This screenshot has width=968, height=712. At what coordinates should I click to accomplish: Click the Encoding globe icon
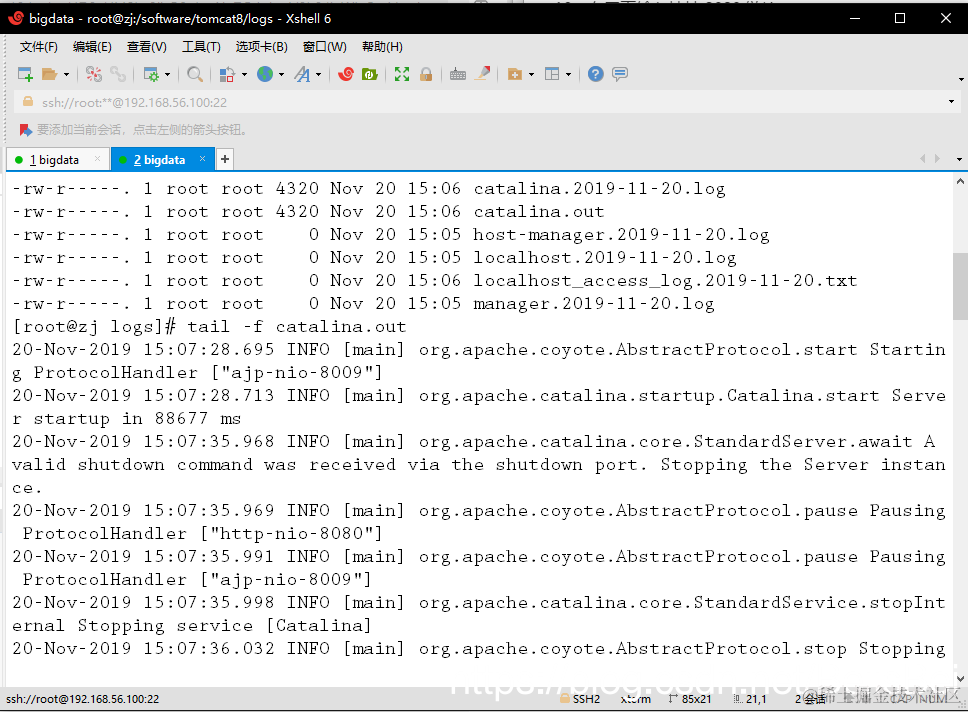click(265, 74)
